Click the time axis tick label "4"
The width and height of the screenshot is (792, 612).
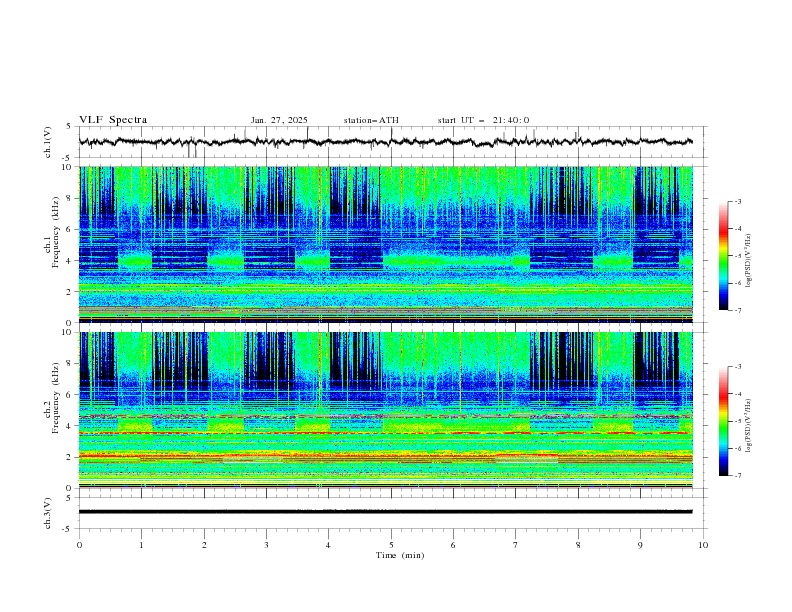pos(329,545)
